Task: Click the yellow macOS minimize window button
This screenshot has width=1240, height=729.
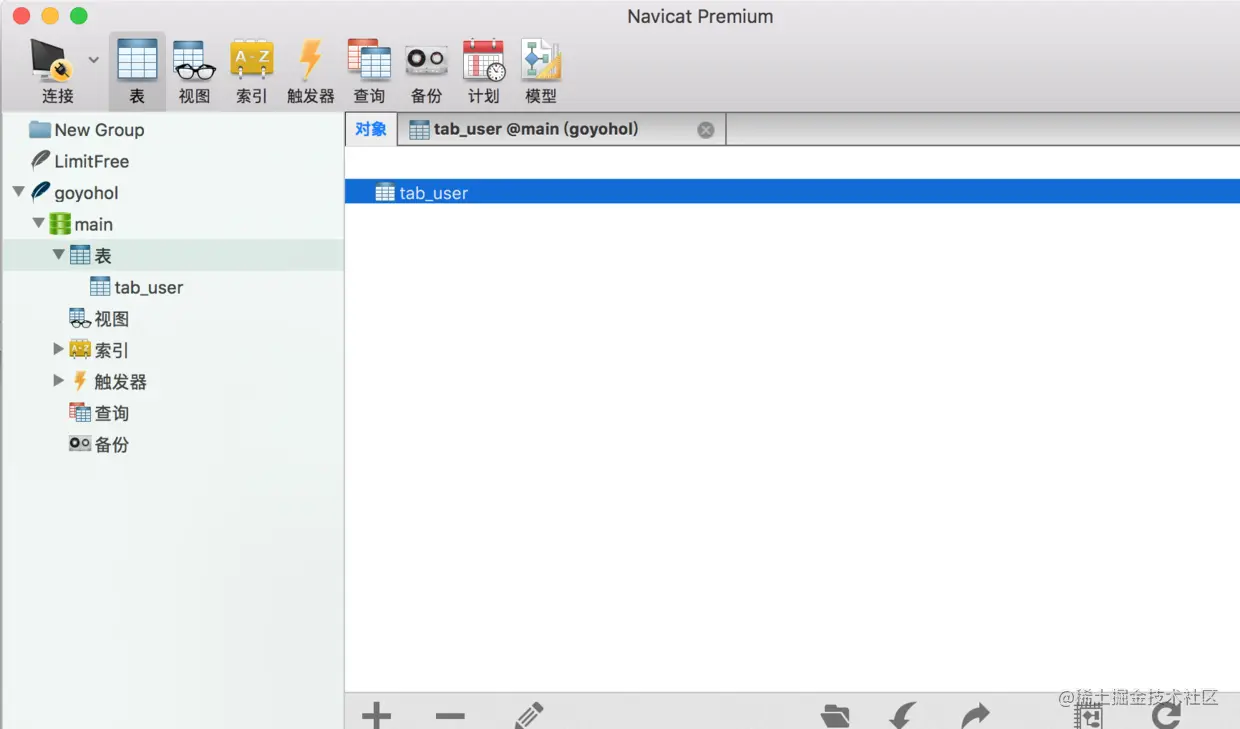Action: pos(50,16)
